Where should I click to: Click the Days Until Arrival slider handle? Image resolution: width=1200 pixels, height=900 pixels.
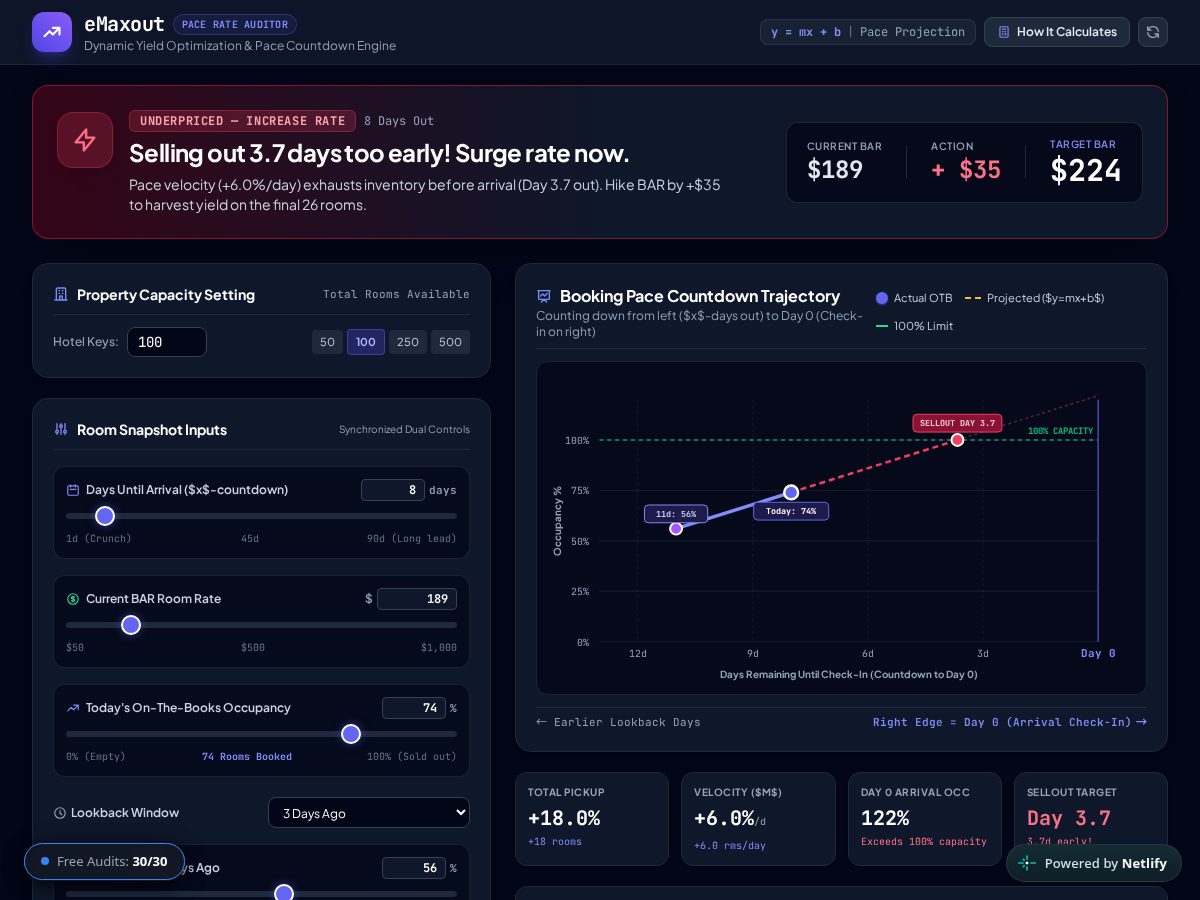(x=105, y=516)
